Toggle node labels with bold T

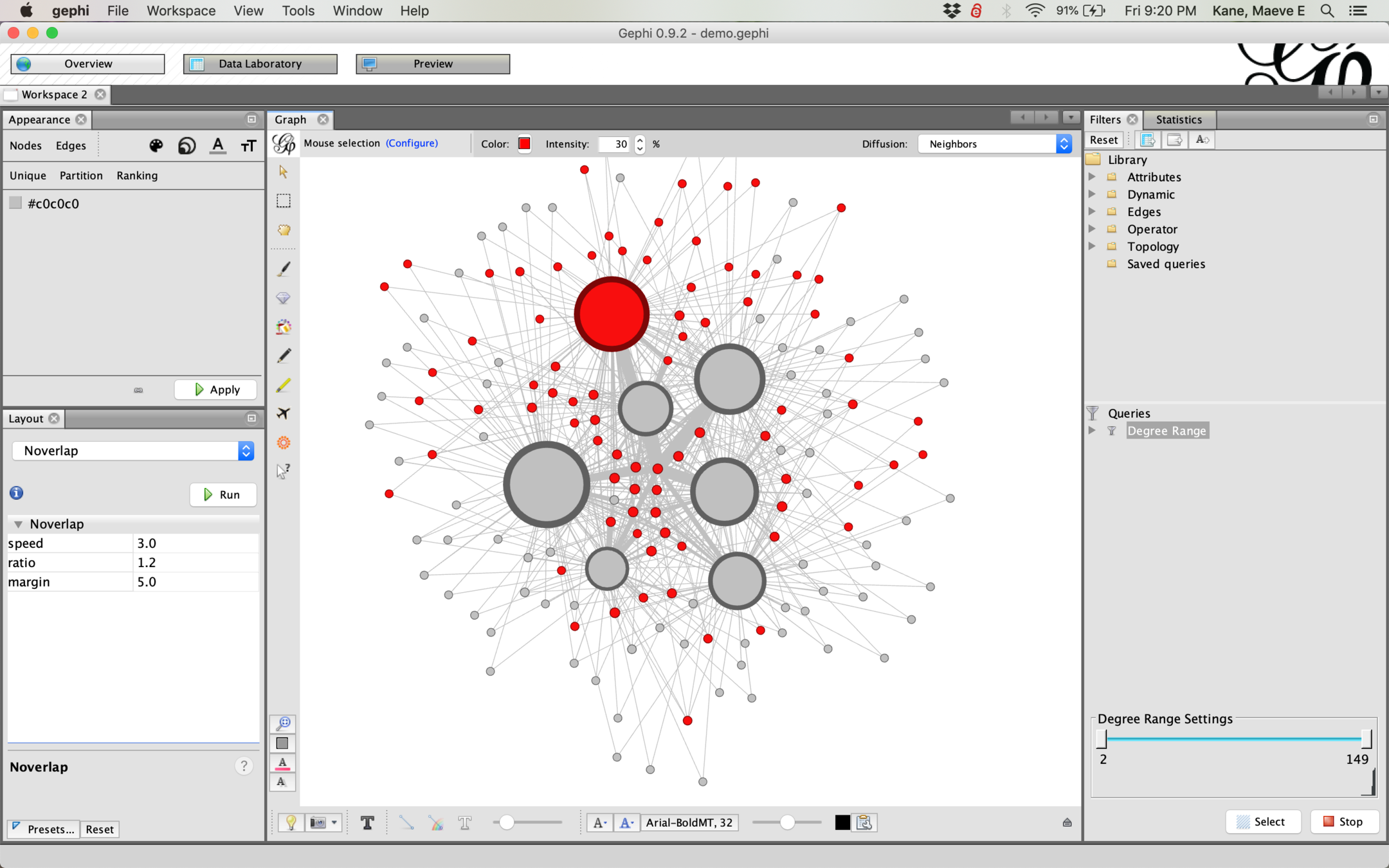tap(367, 822)
